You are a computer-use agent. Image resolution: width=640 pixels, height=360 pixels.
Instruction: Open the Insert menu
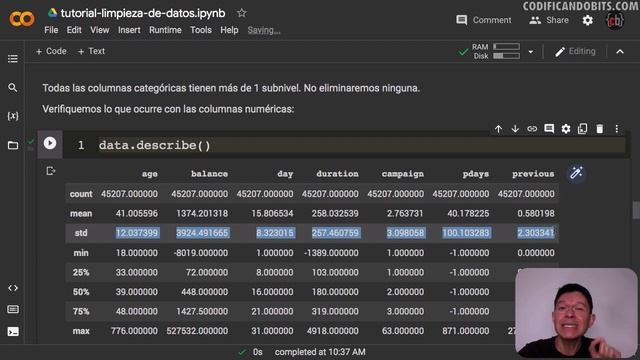click(x=129, y=30)
